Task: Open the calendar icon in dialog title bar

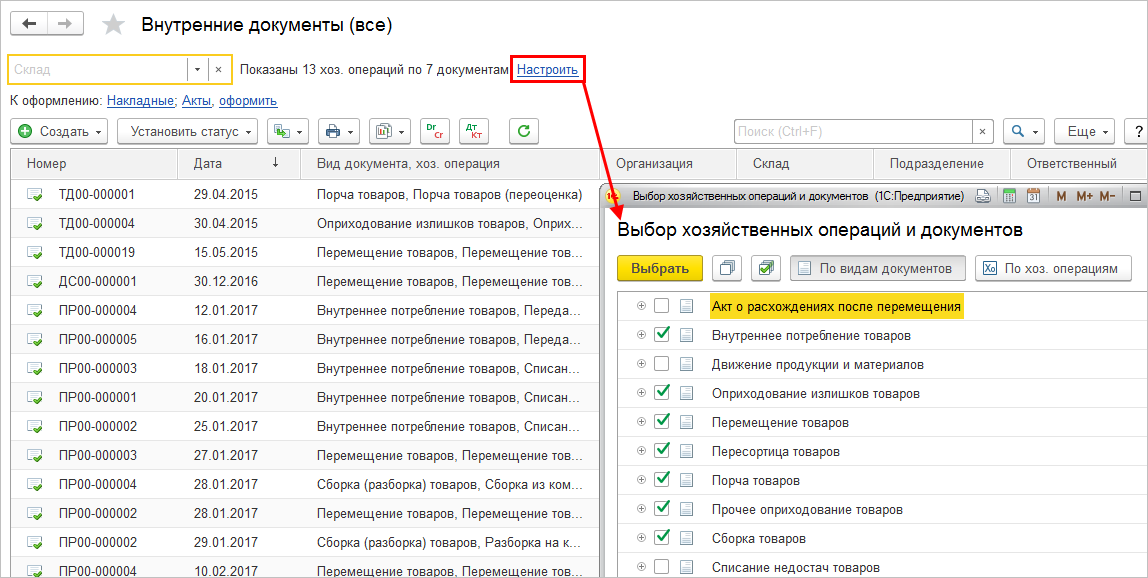Action: click(1033, 196)
